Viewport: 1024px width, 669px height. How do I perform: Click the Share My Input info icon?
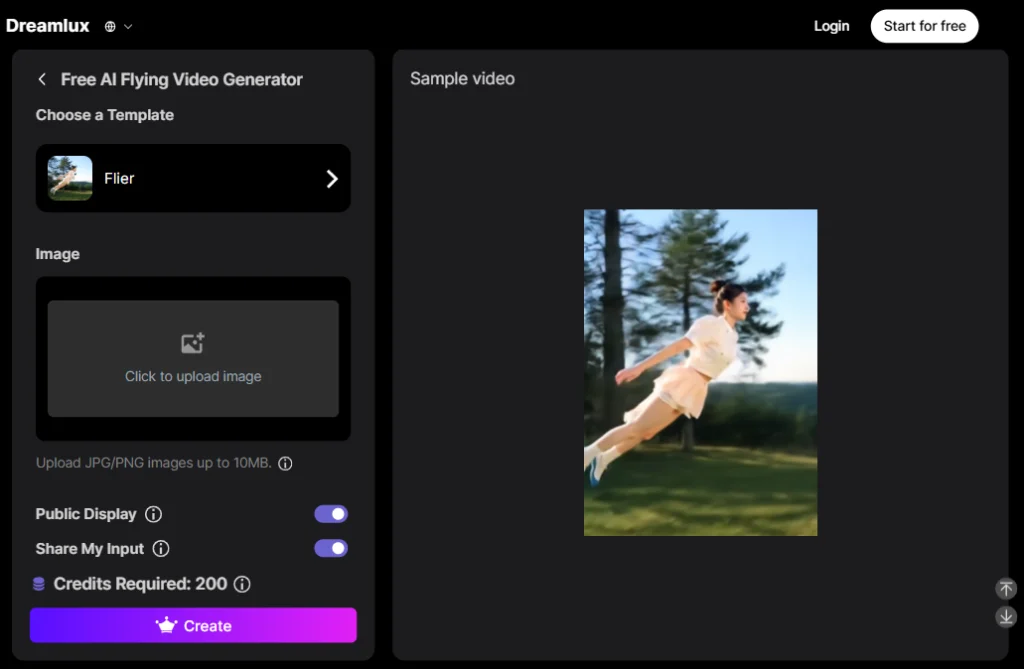click(x=161, y=549)
